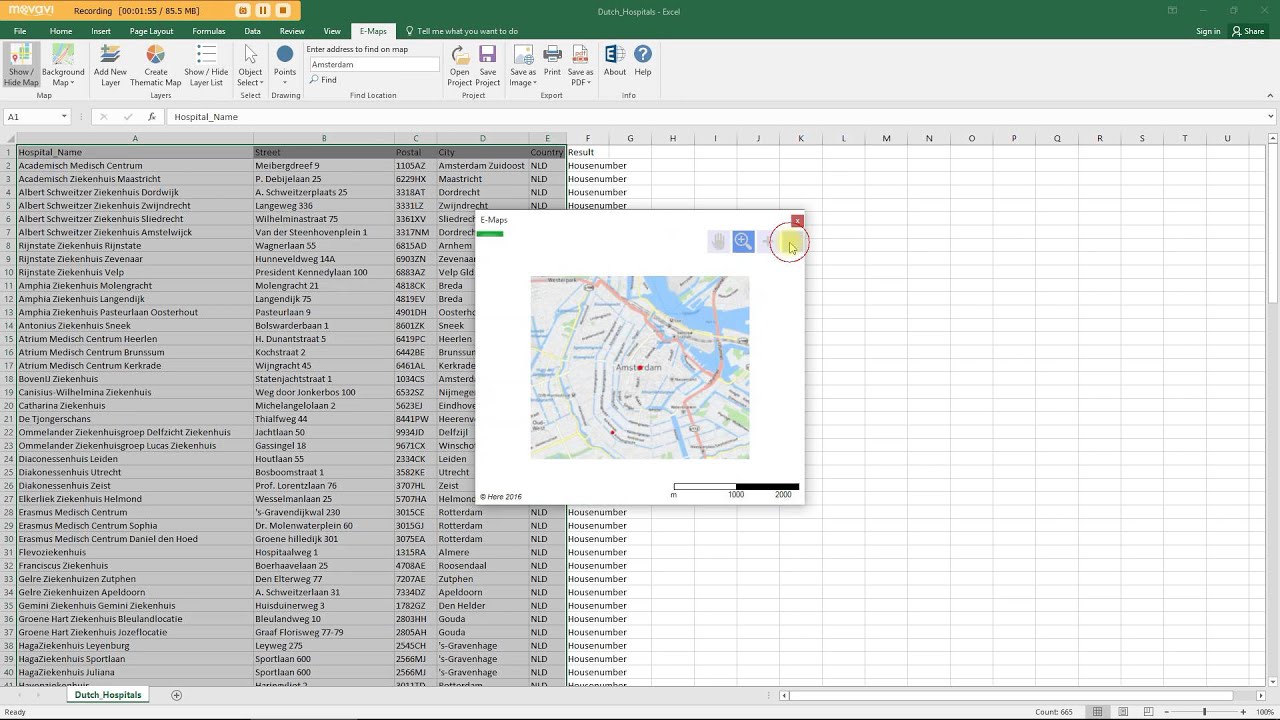Image resolution: width=1280 pixels, height=720 pixels.
Task: Click the Sign in link
Action: point(1208,31)
